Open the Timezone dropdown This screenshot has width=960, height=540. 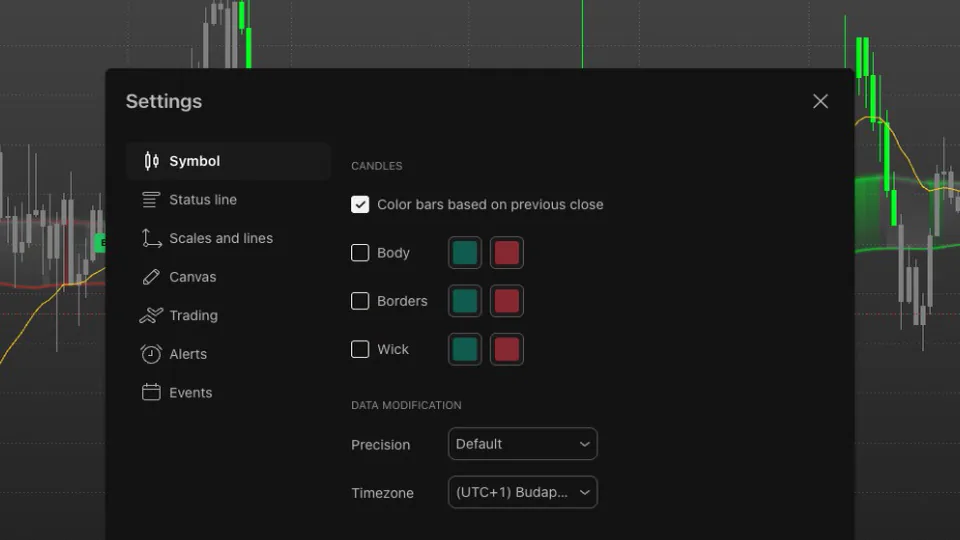522,492
